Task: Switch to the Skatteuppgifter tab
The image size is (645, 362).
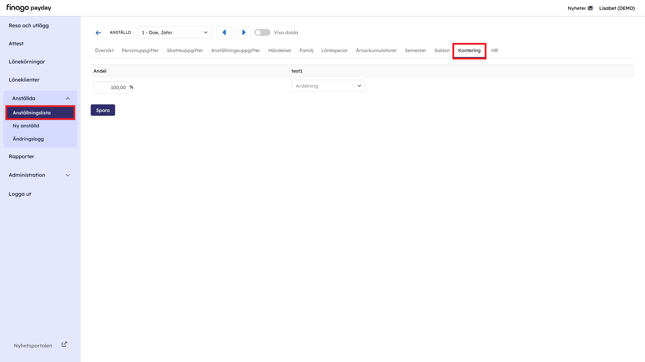Action: point(185,50)
